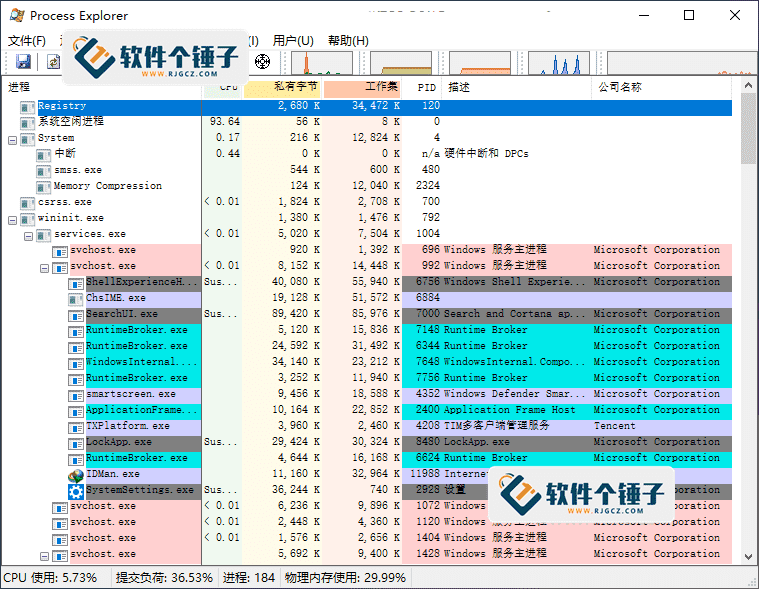Click the Process Explorer title bar icon
This screenshot has height=589, width=759.
[x=17, y=15]
